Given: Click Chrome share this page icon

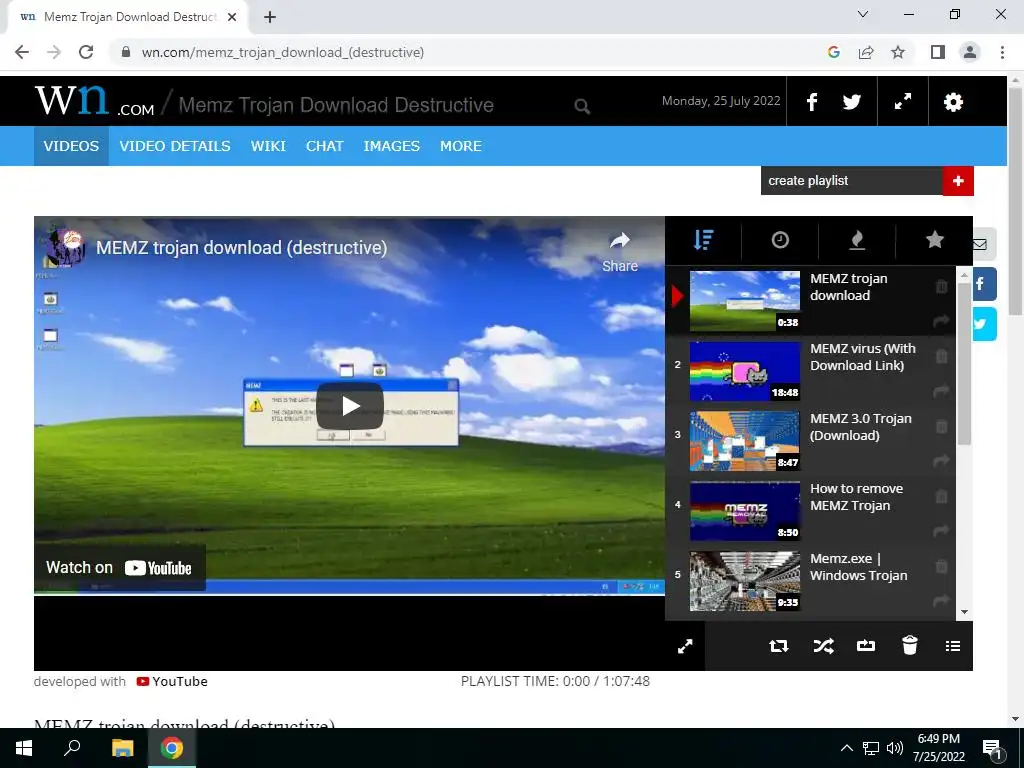Looking at the screenshot, I should pos(866,52).
